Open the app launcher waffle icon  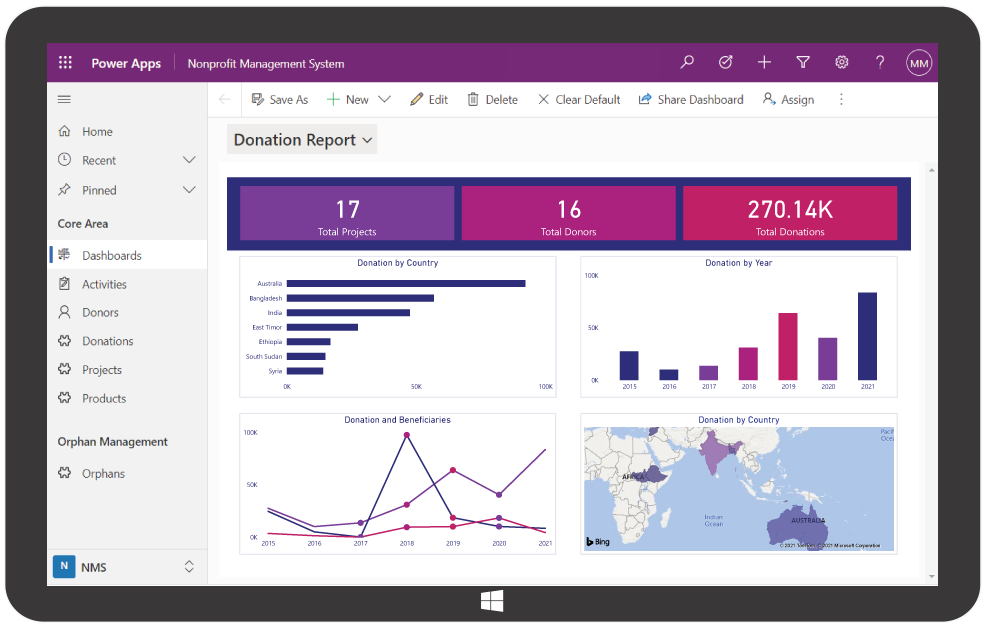click(x=65, y=63)
